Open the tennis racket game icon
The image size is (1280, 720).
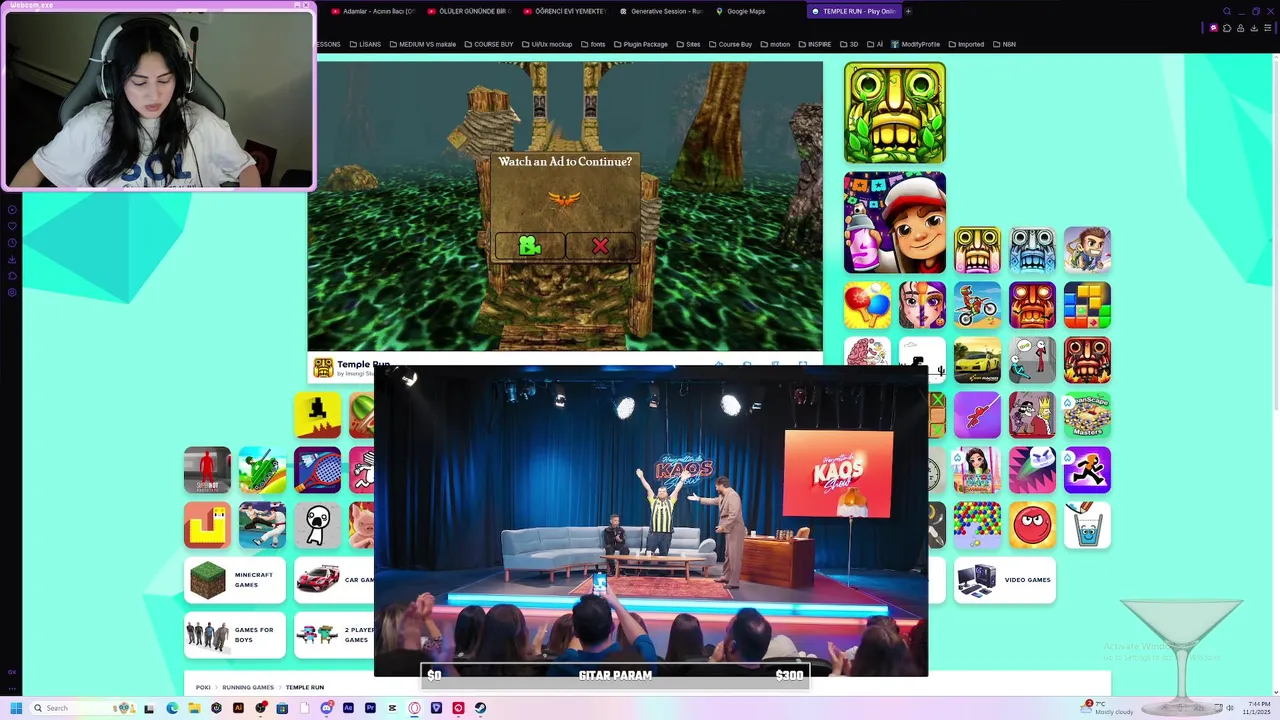coord(317,470)
